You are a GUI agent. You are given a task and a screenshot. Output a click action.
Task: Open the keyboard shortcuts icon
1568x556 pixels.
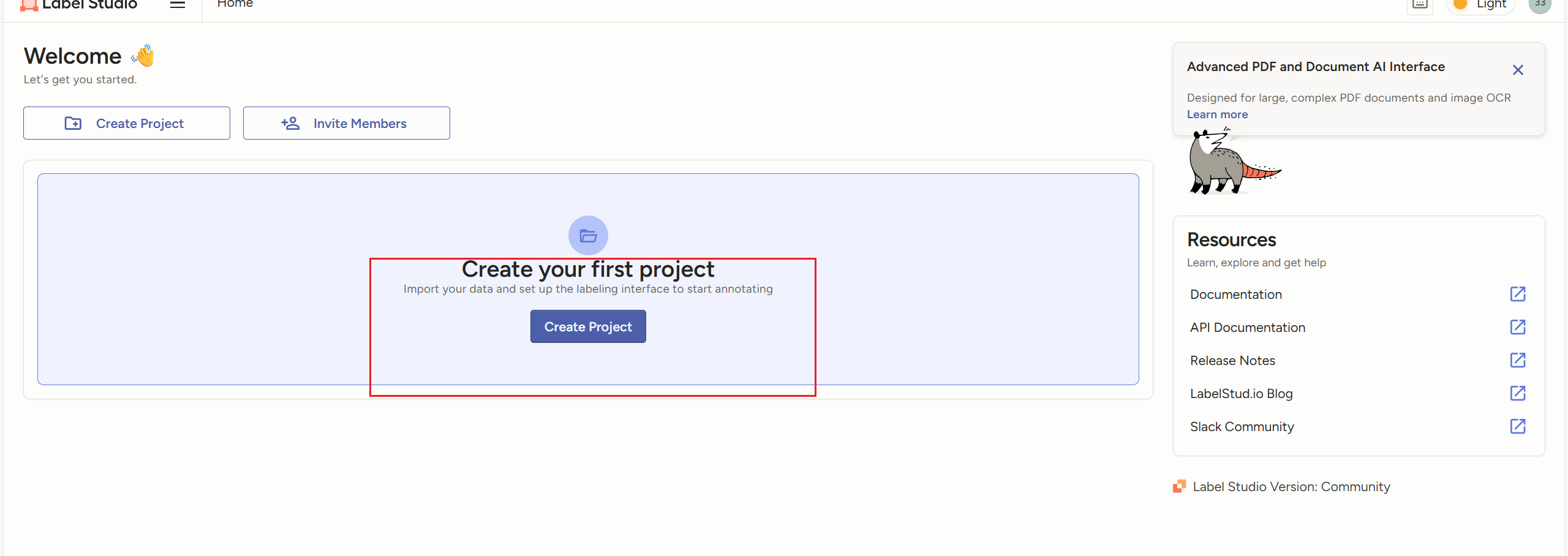1420,5
